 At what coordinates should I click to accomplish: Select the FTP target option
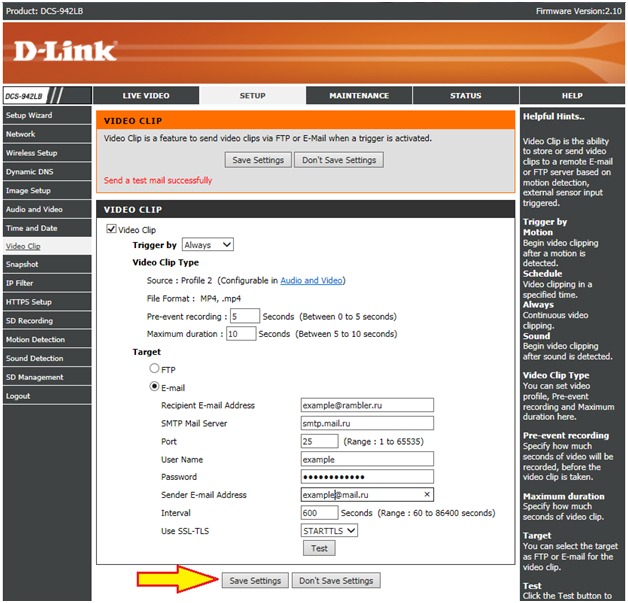[154, 369]
